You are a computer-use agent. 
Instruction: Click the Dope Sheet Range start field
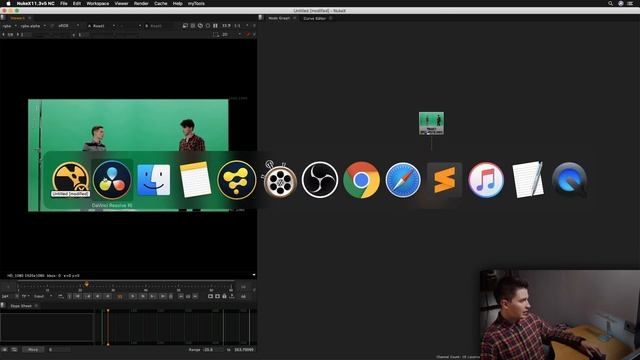(213, 350)
